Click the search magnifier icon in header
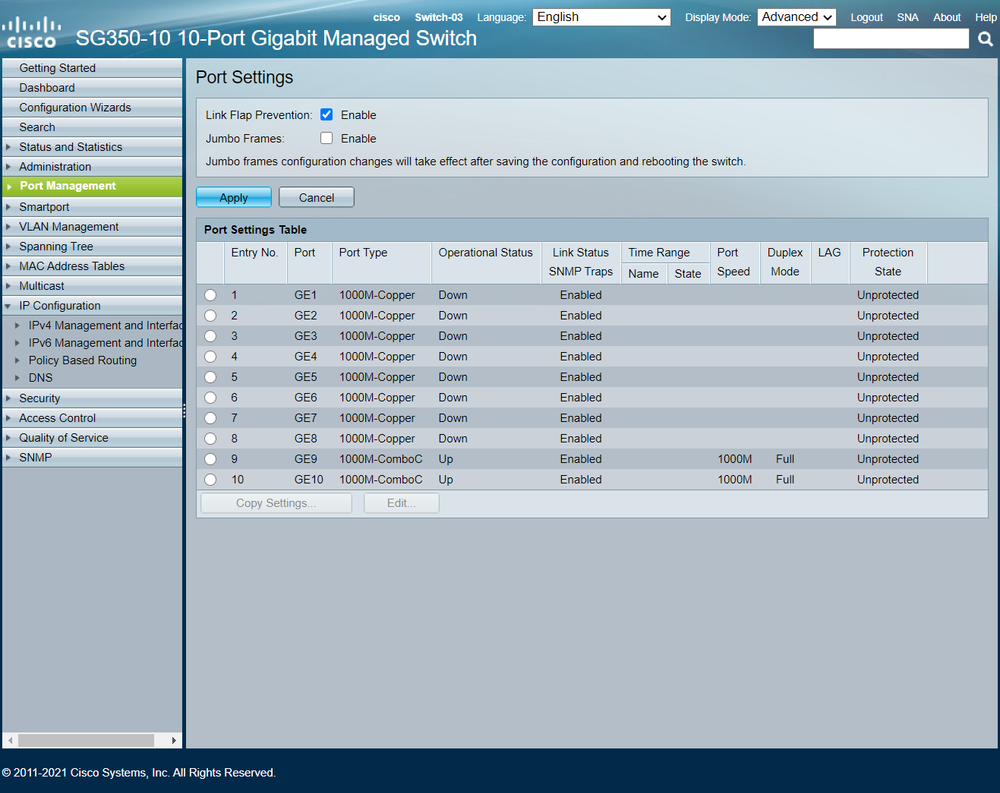The width and height of the screenshot is (1000, 793). pos(985,39)
